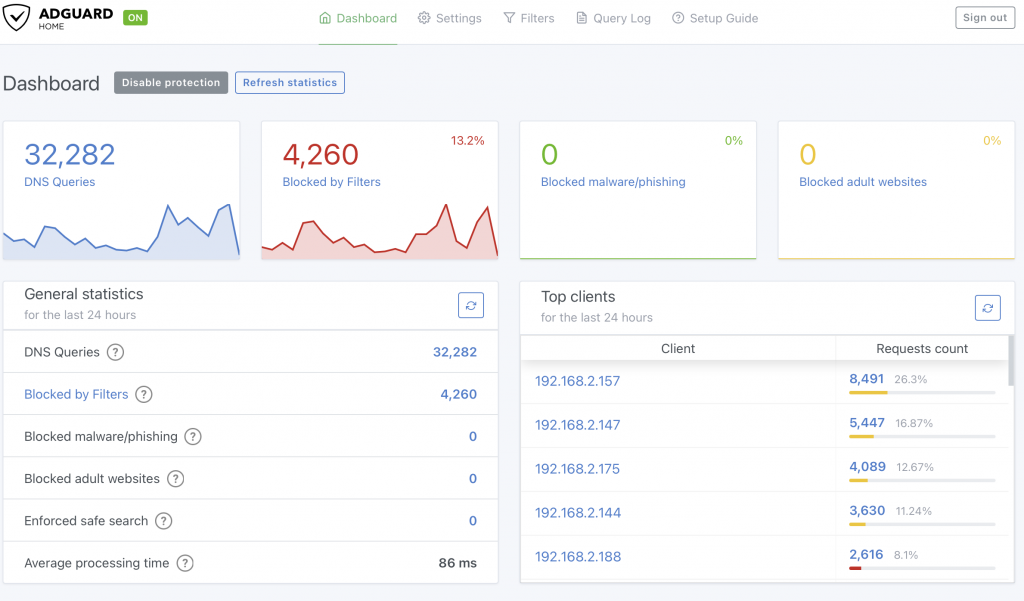Click the refresh icon in General statistics panel

[x=471, y=305]
